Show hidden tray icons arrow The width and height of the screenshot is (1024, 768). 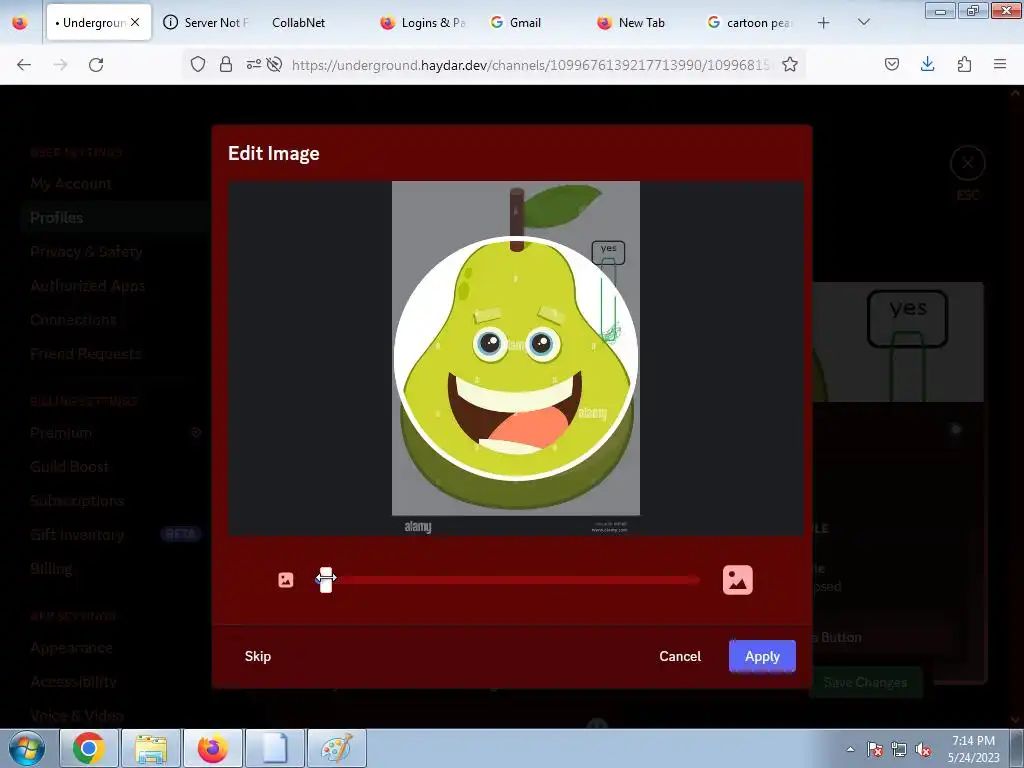(x=850, y=749)
